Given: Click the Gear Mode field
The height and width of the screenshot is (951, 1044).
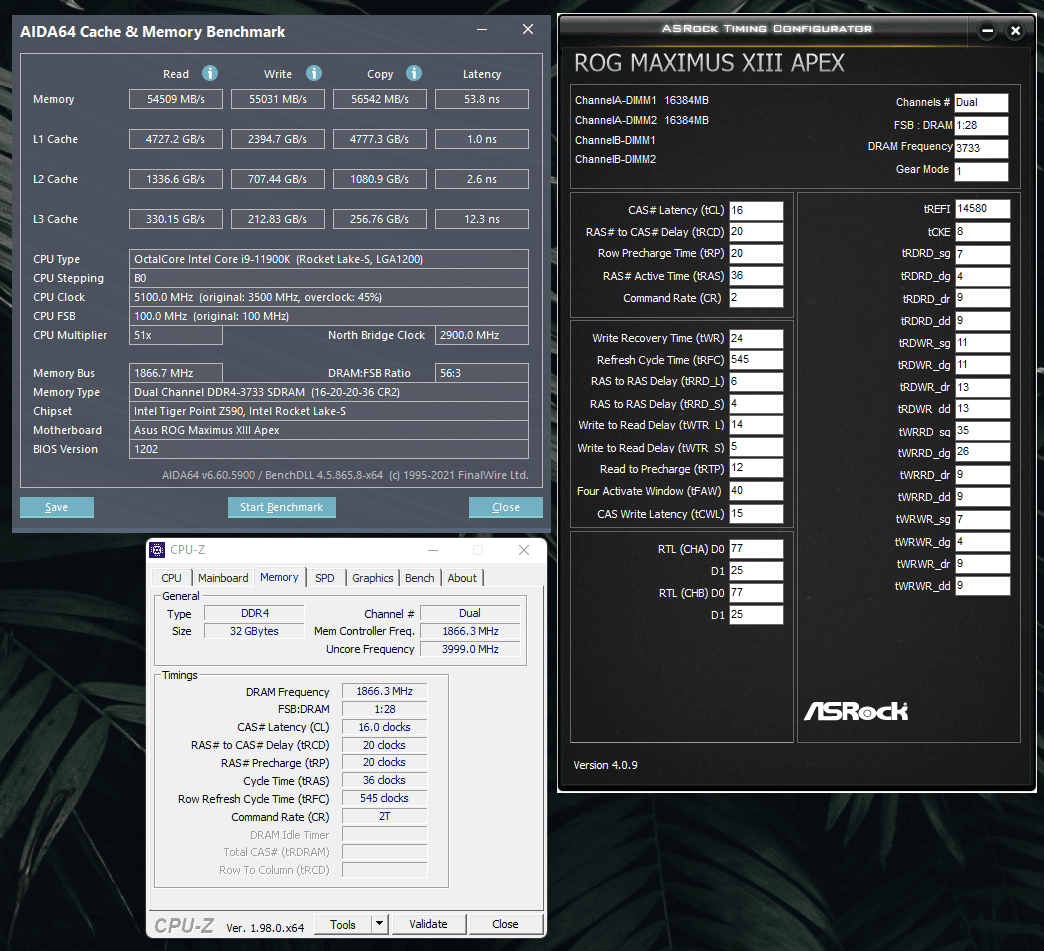Looking at the screenshot, I should [981, 171].
